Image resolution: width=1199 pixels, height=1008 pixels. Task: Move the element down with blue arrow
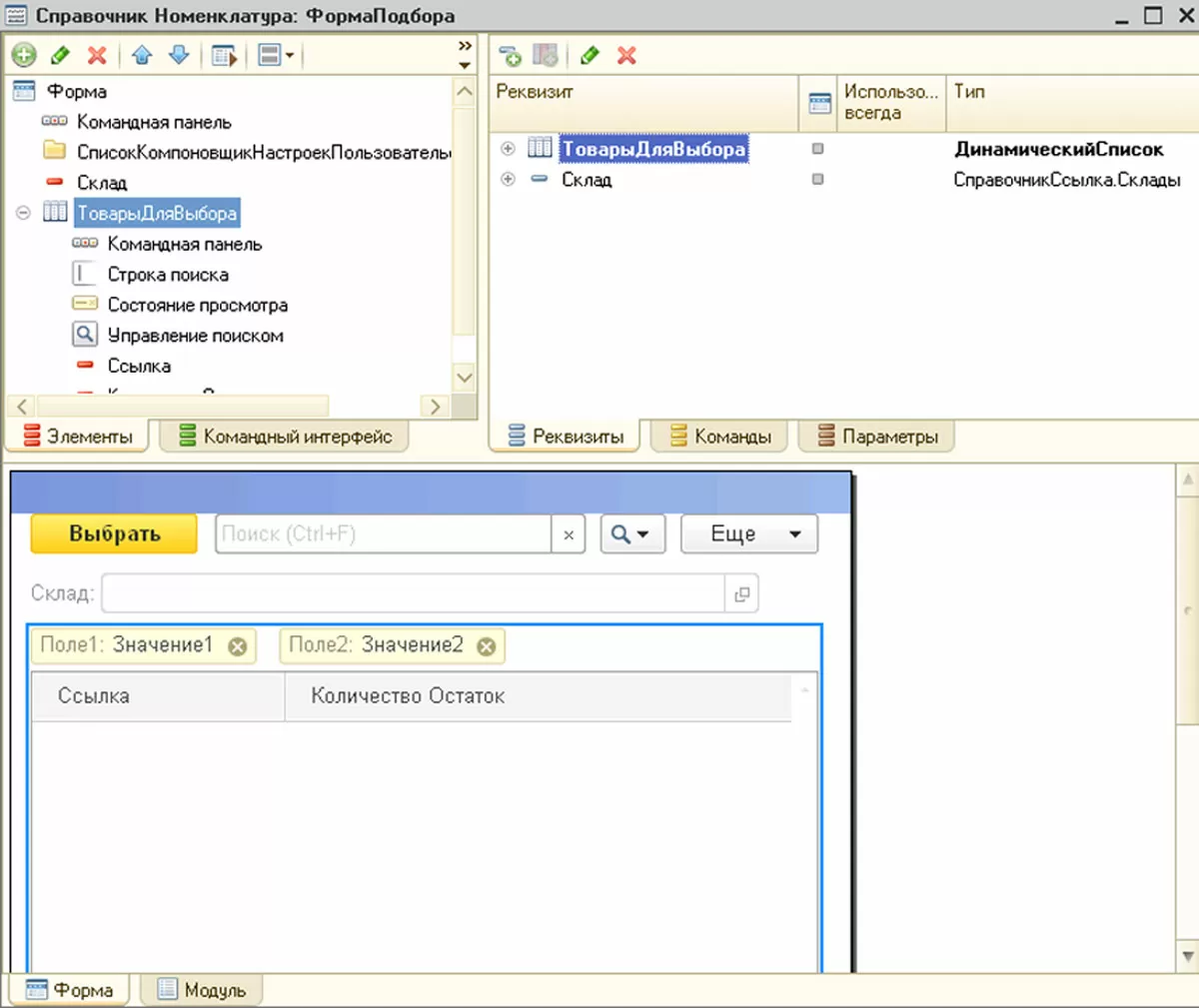[x=179, y=55]
